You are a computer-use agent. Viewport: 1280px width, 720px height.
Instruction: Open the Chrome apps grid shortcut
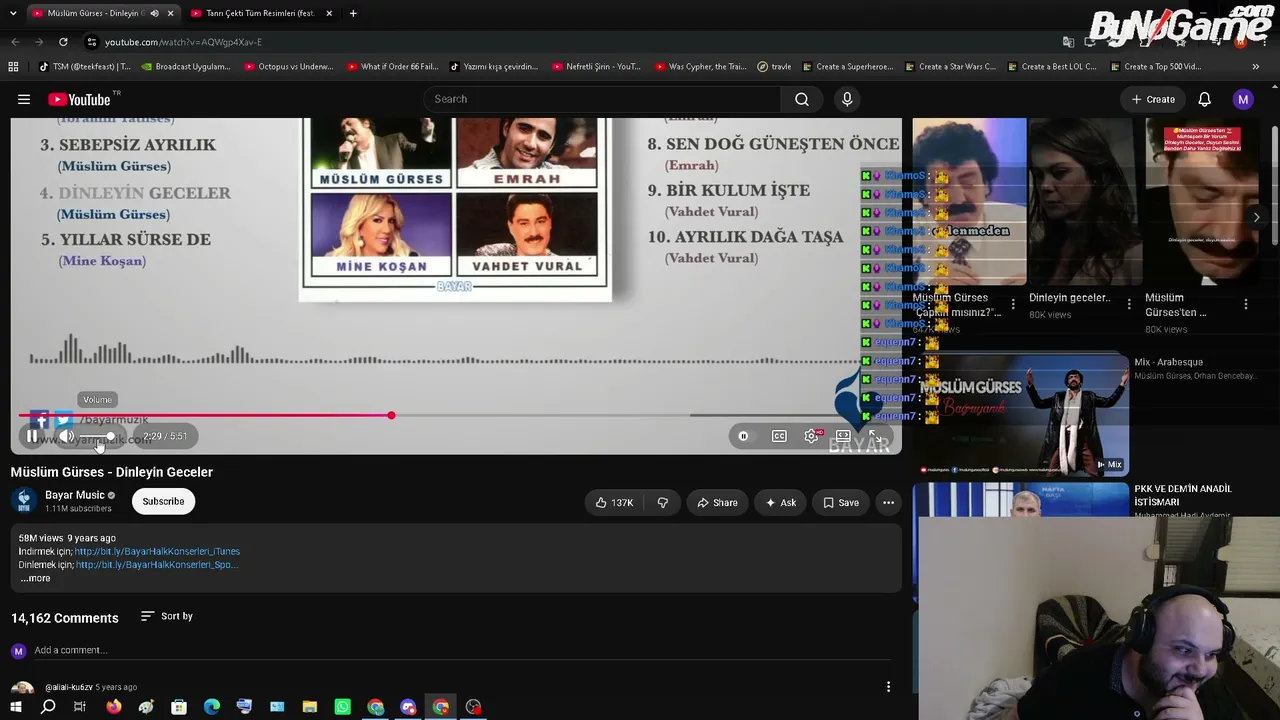[x=13, y=67]
